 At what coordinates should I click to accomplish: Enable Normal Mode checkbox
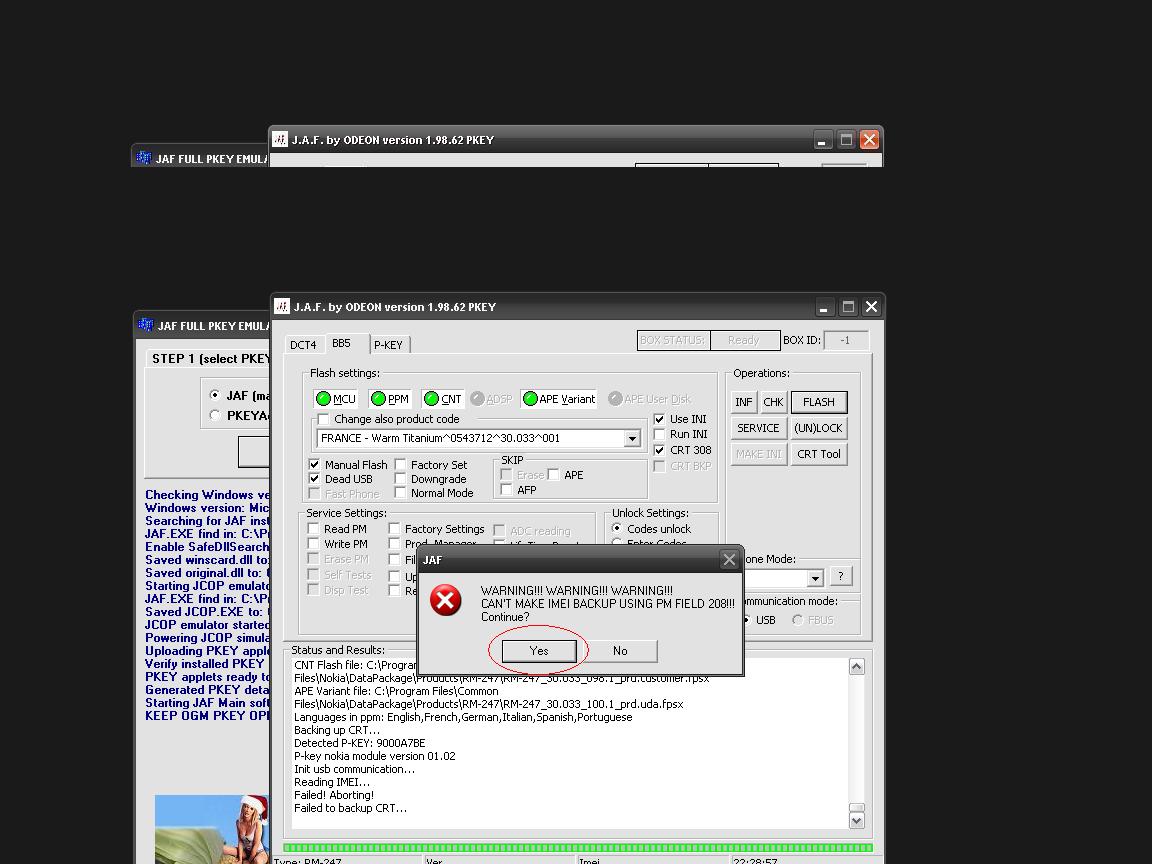click(400, 492)
